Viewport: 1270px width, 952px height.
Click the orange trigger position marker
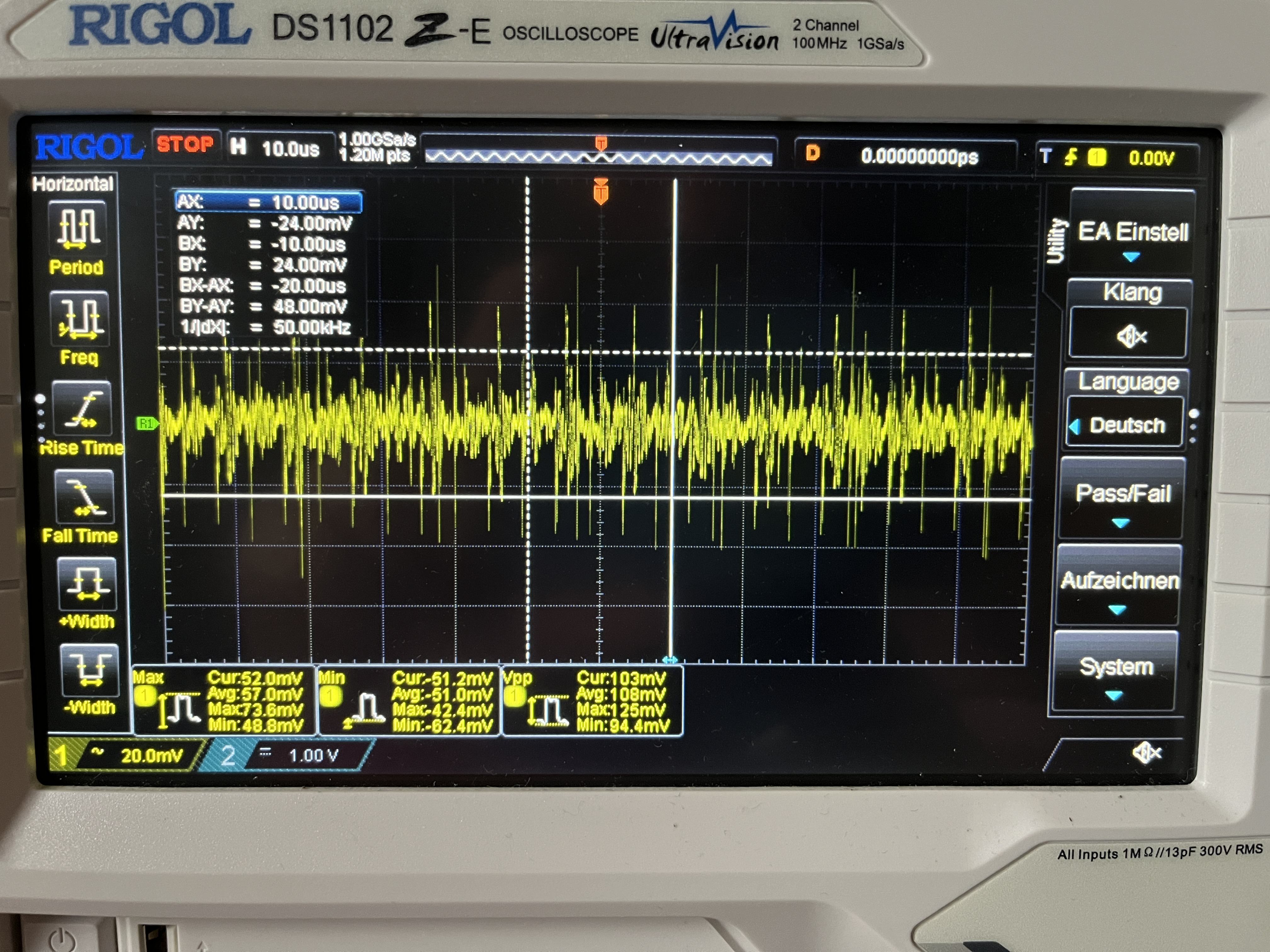(601, 192)
